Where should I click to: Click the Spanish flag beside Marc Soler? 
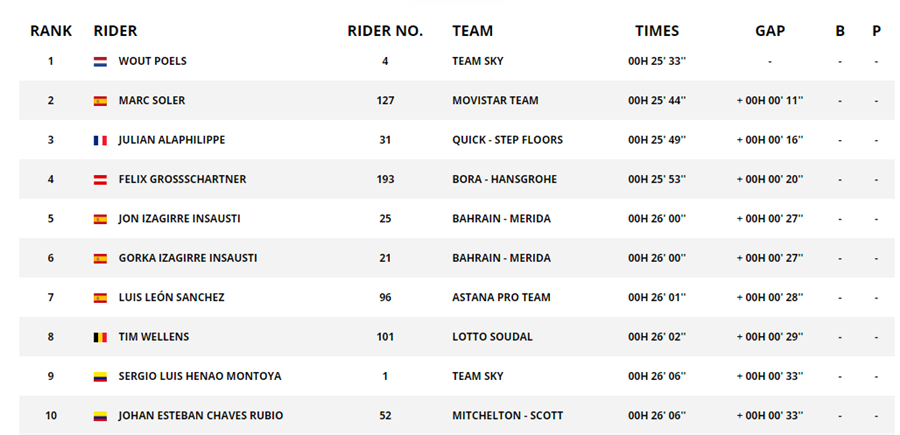[x=100, y=101]
